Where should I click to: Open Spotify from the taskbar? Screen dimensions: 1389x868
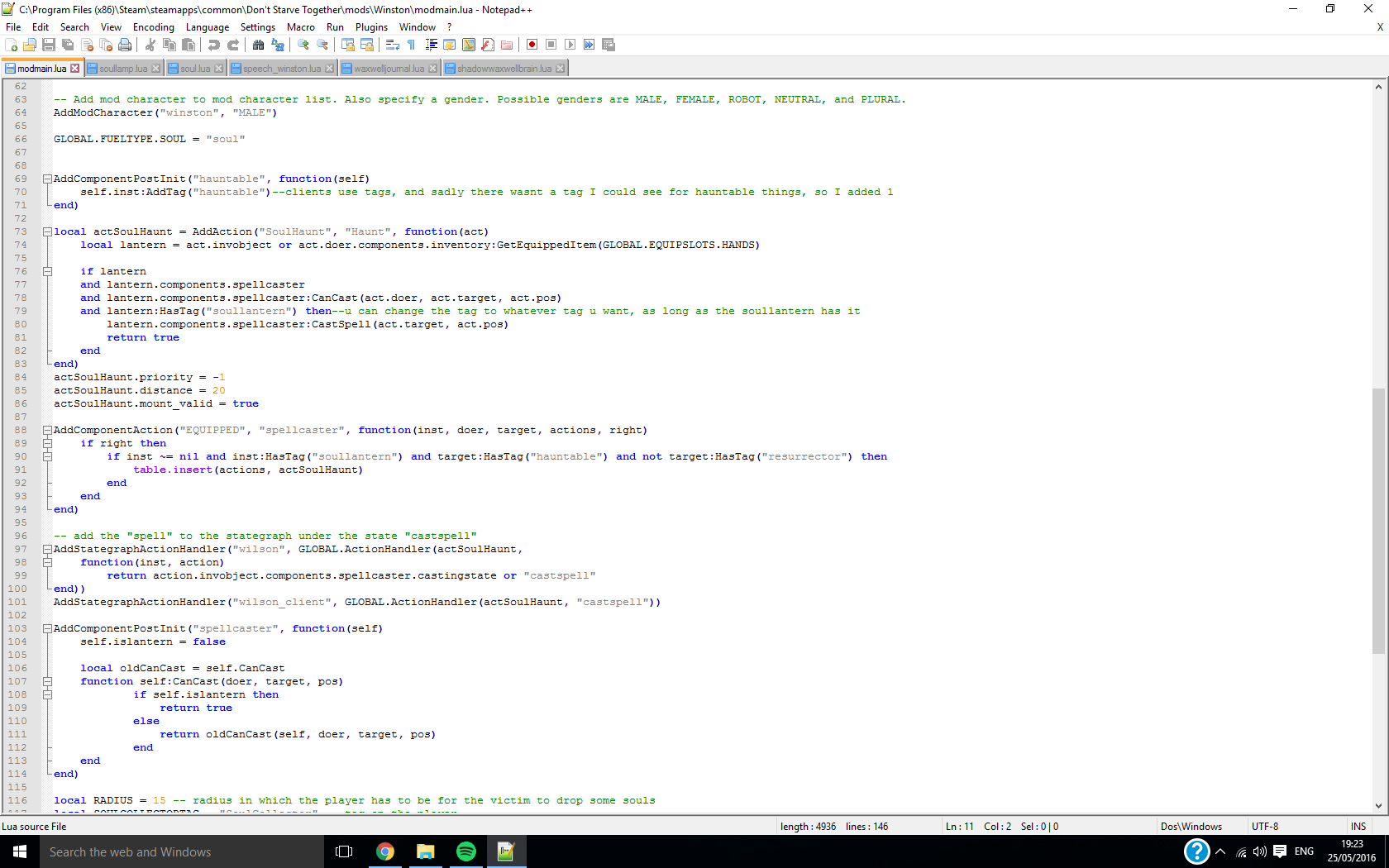tap(466, 851)
